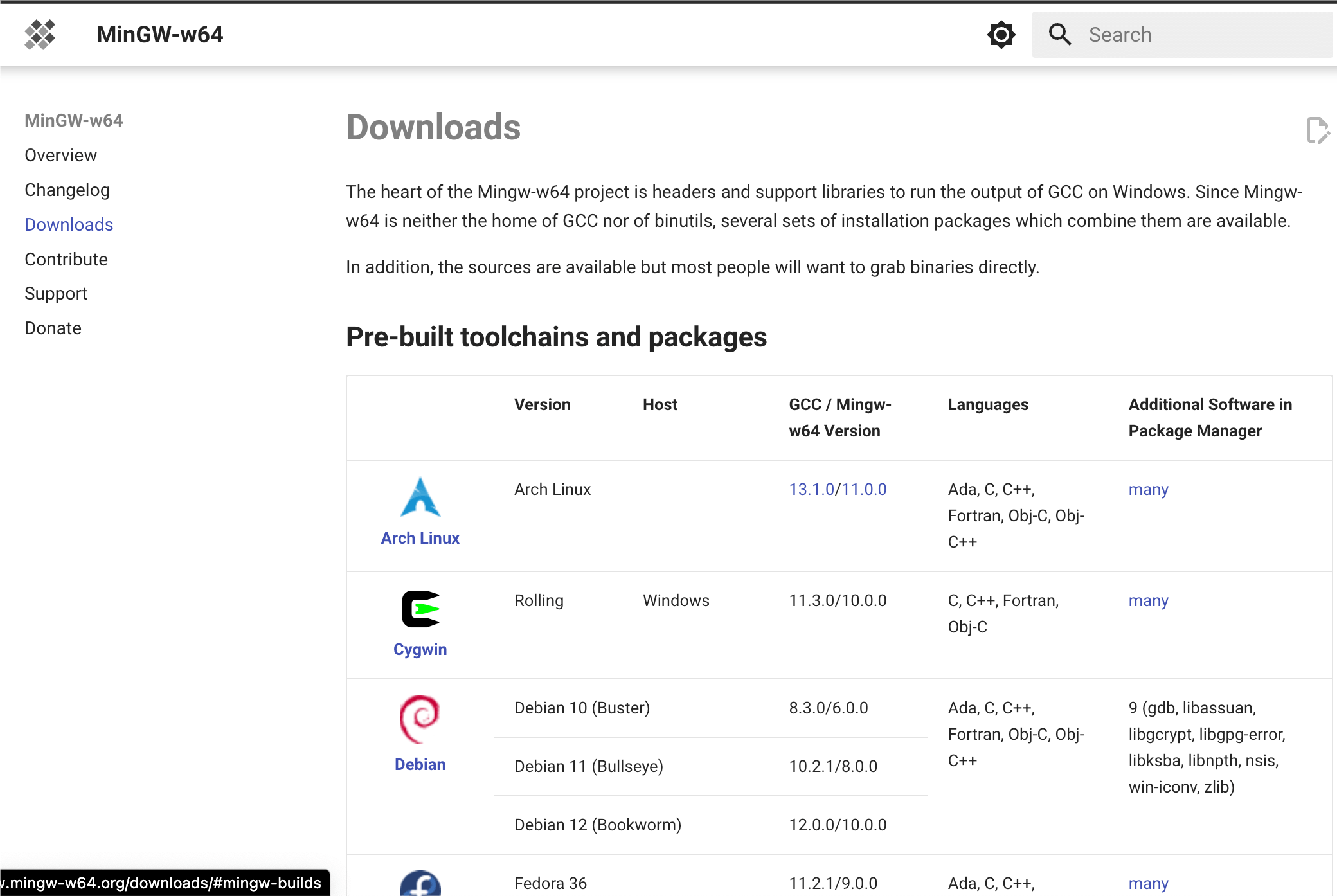Click 'many' link in Cygwin row
The image size is (1337, 896).
pyautogui.click(x=1148, y=600)
